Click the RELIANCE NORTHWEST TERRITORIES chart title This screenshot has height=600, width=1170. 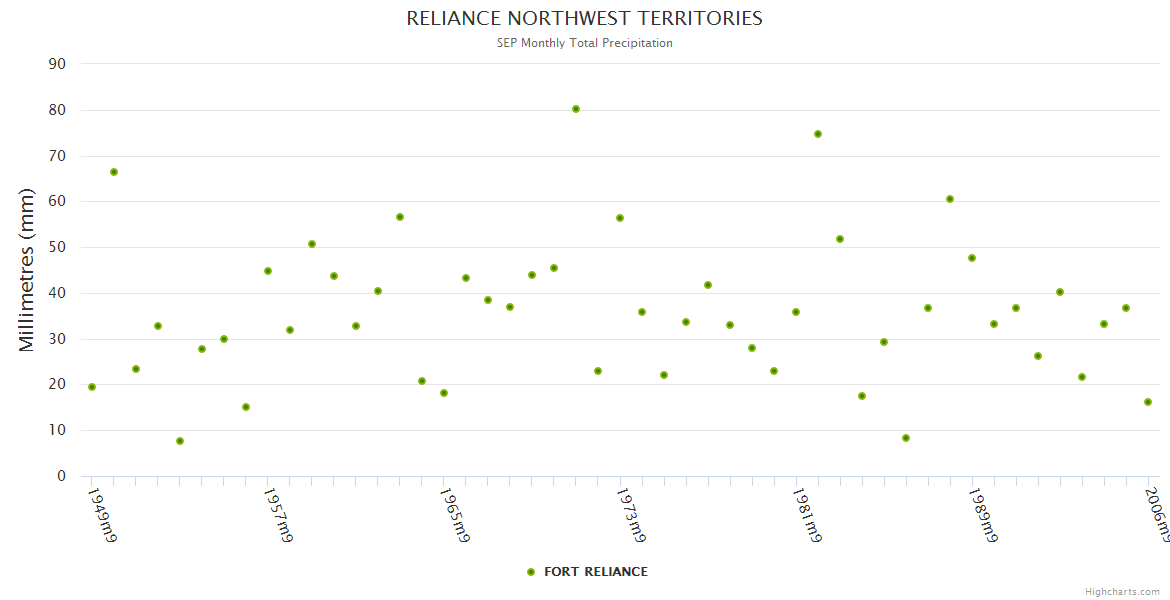click(x=584, y=18)
